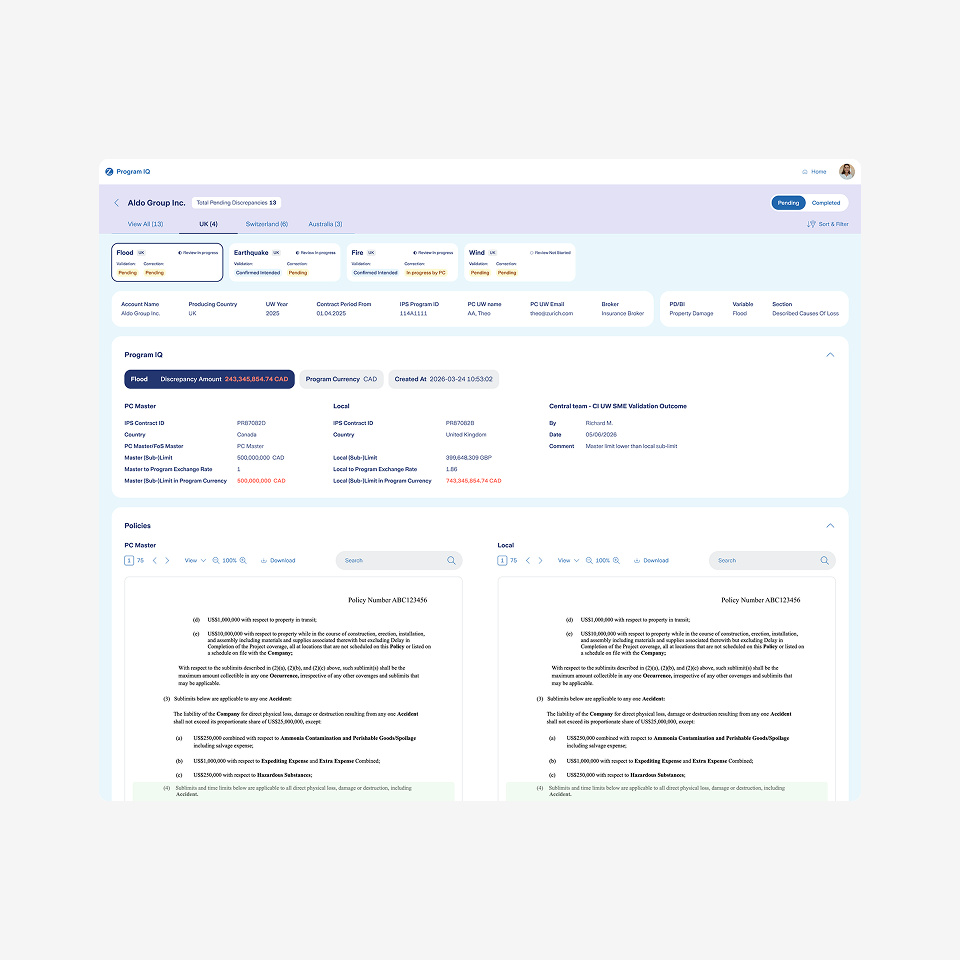Zoom in the Local document
Viewport: 960px width, 960px height.
(617, 560)
